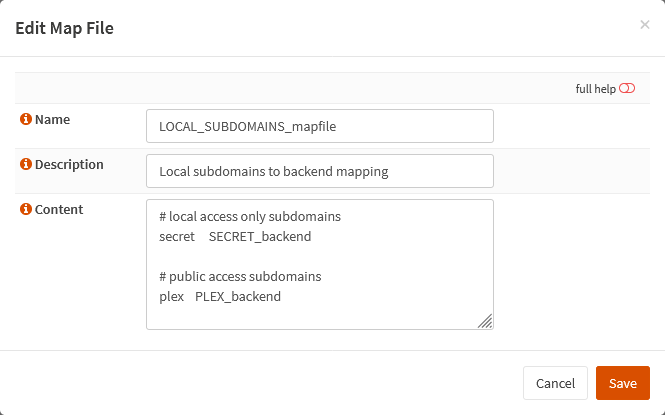
Task: Click the "# public access subdomains" comment
Action: point(240,276)
